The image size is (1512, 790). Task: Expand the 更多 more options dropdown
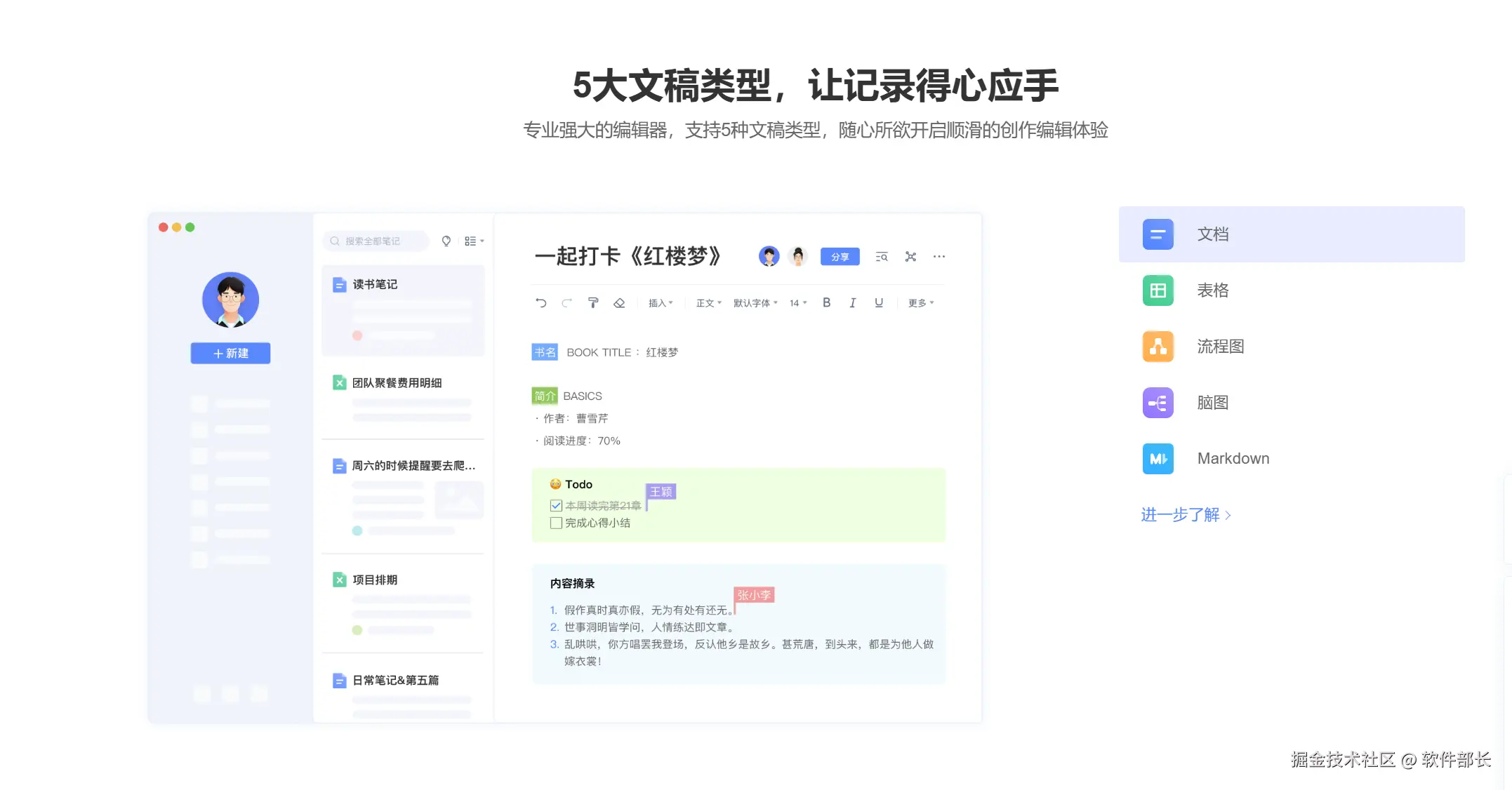coord(920,303)
